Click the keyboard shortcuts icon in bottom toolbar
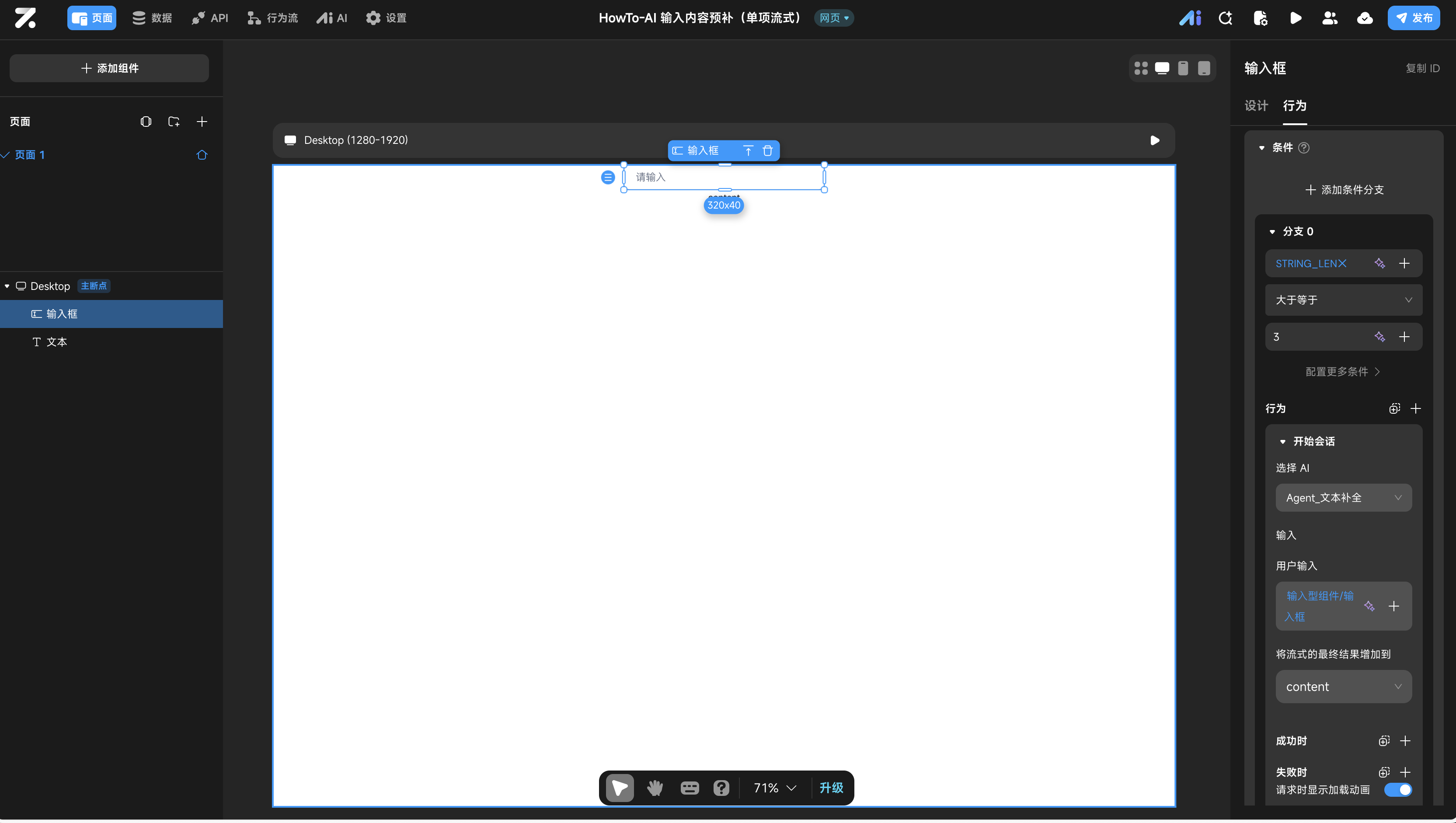This screenshot has height=823, width=1456. click(690, 788)
